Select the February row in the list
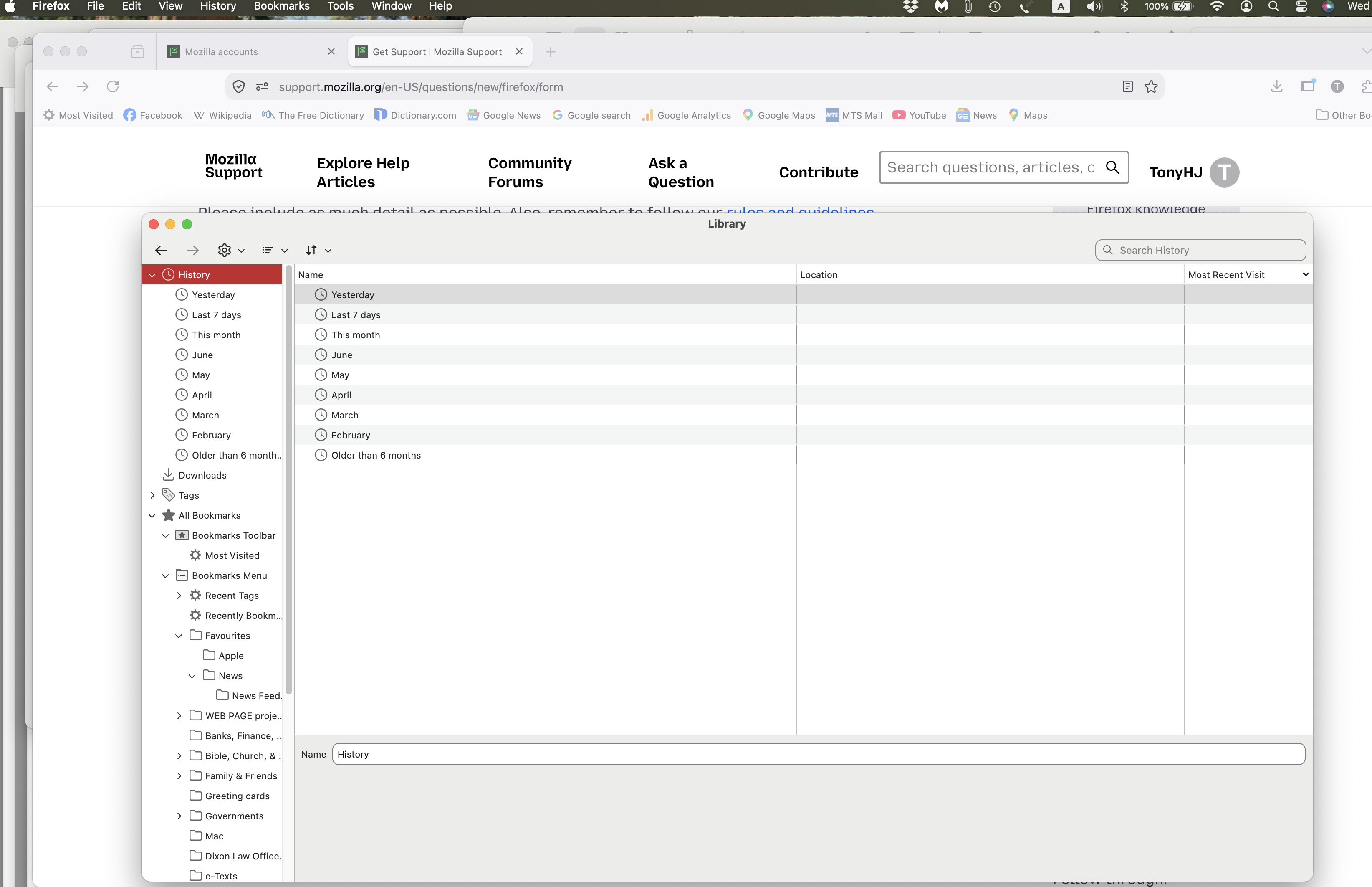Screen dimensions: 1372x887 (803, 435)
